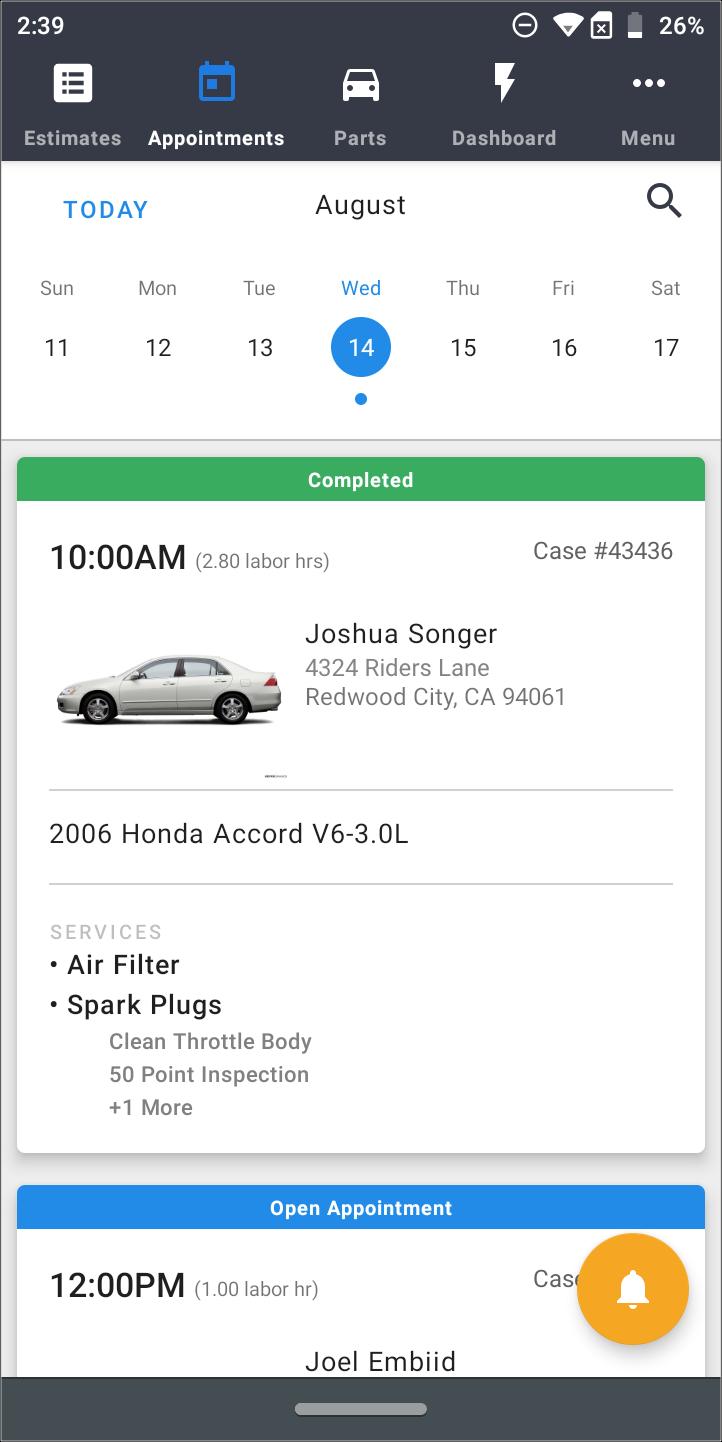The width and height of the screenshot is (722, 1442).
Task: Tap the Wi-Fi status bar icon
Action: coord(568,26)
